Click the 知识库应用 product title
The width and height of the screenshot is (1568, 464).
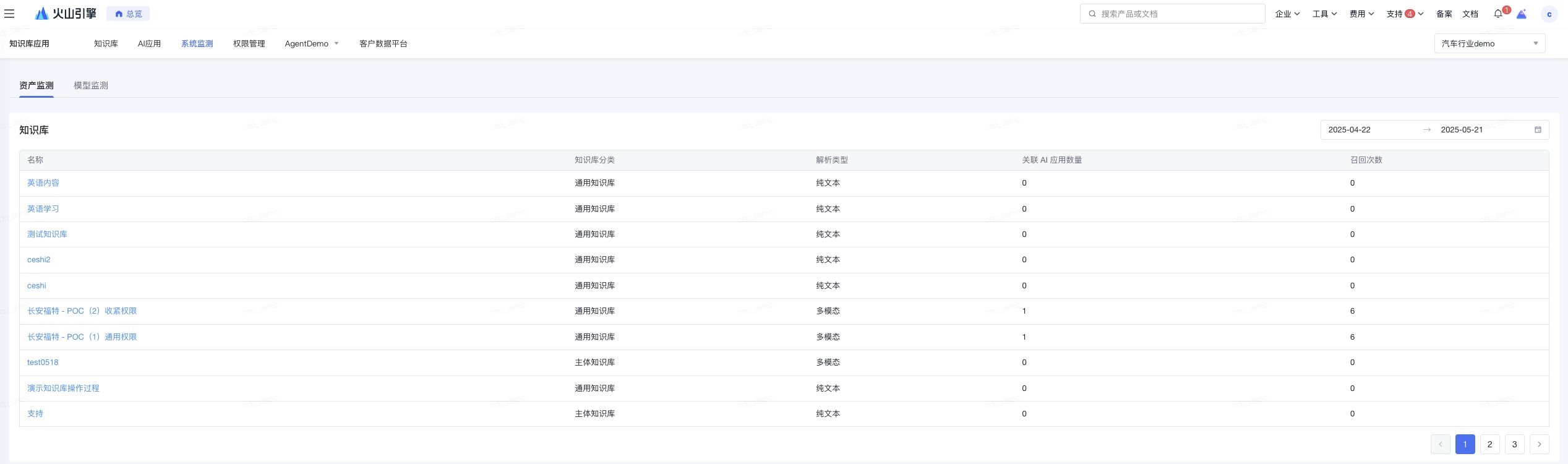(29, 43)
